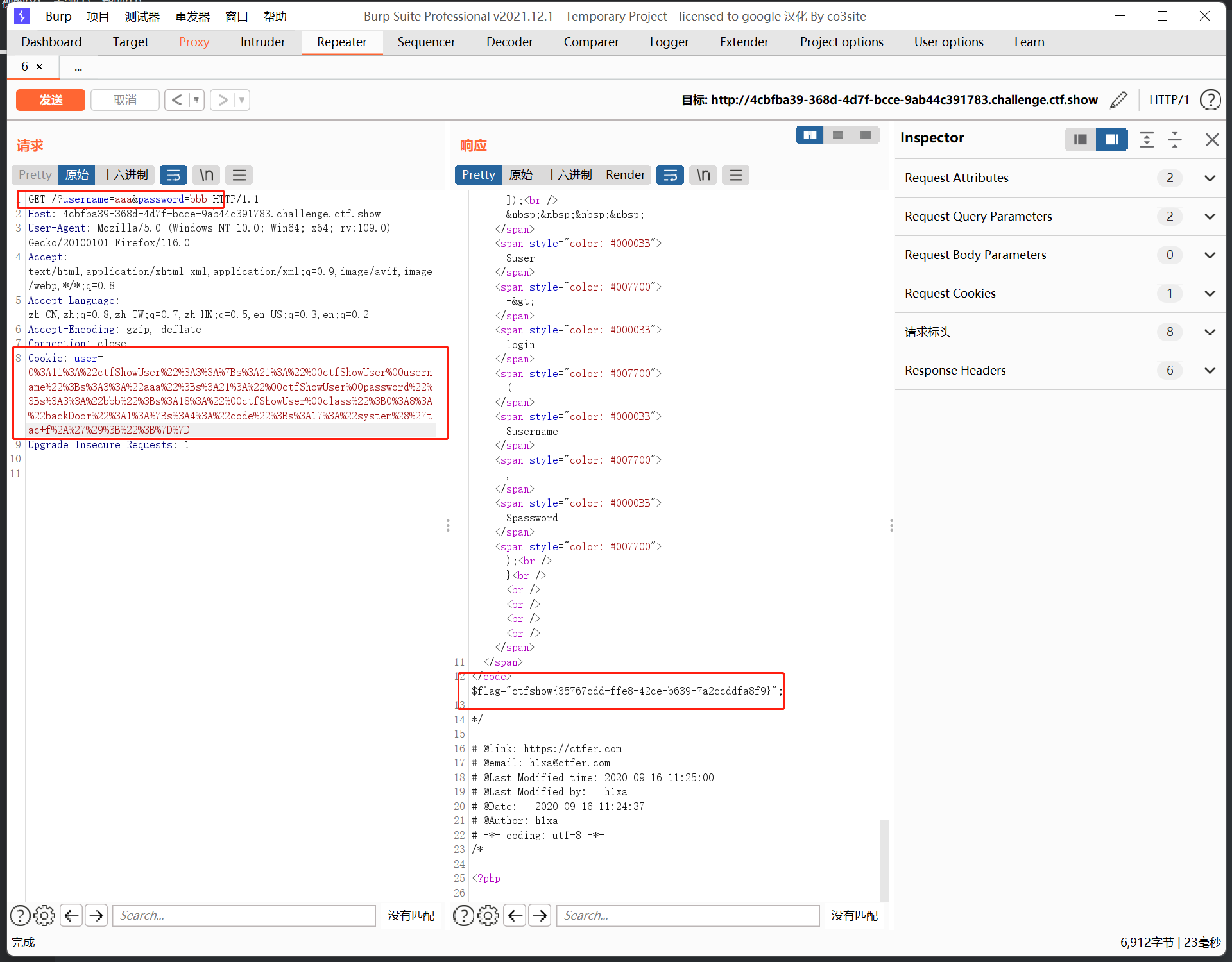Expand Request Cookies section
This screenshot has width=1232, height=962.
1210,293
